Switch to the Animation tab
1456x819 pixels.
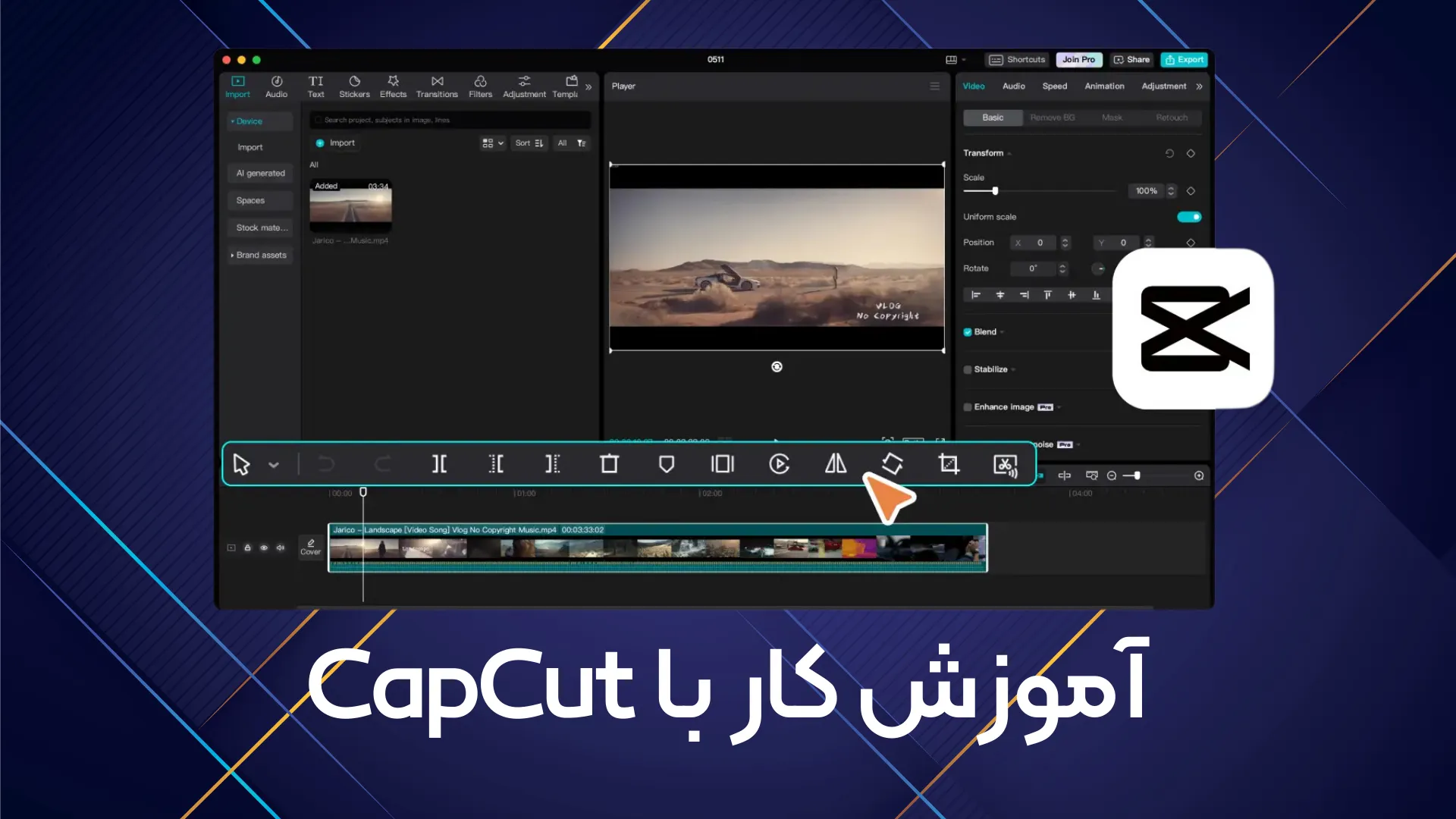coord(1103,86)
